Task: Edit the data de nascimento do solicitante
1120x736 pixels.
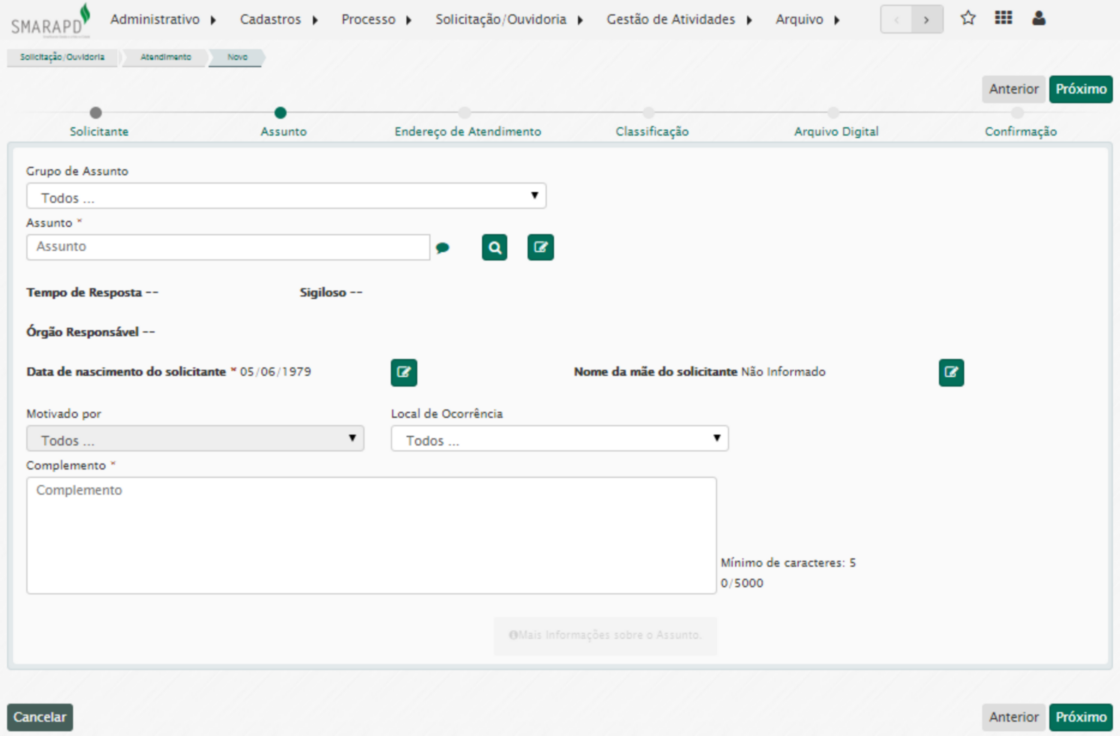Action: coord(404,373)
